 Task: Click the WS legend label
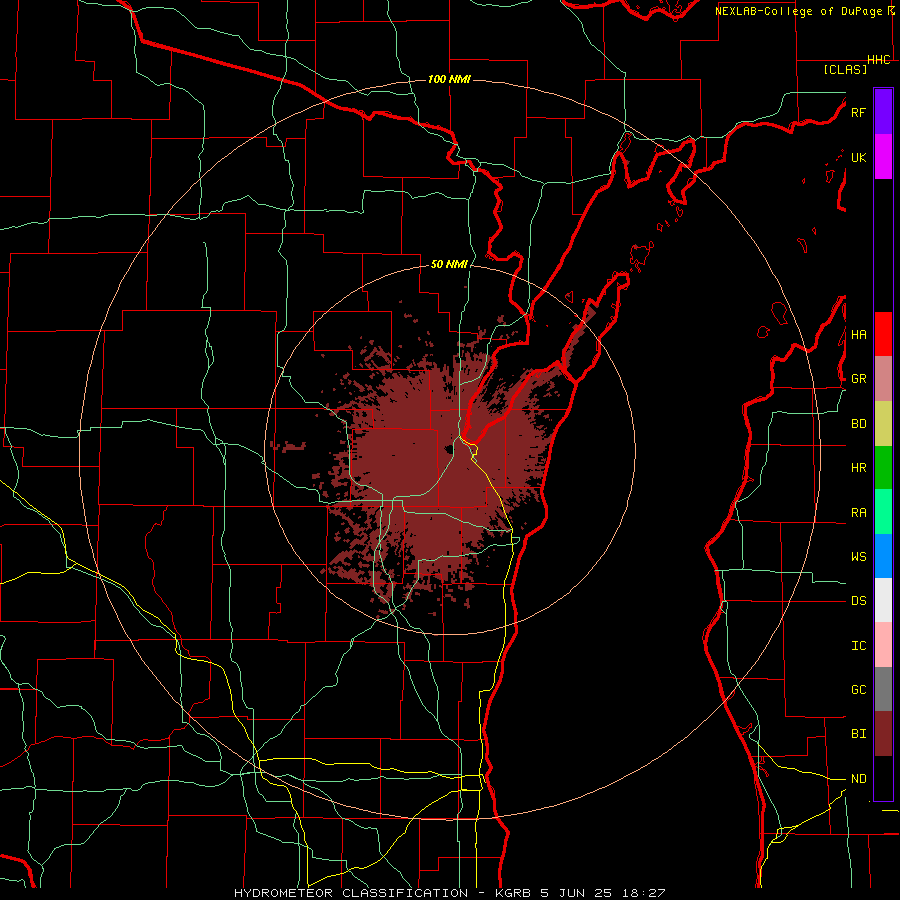tap(858, 556)
